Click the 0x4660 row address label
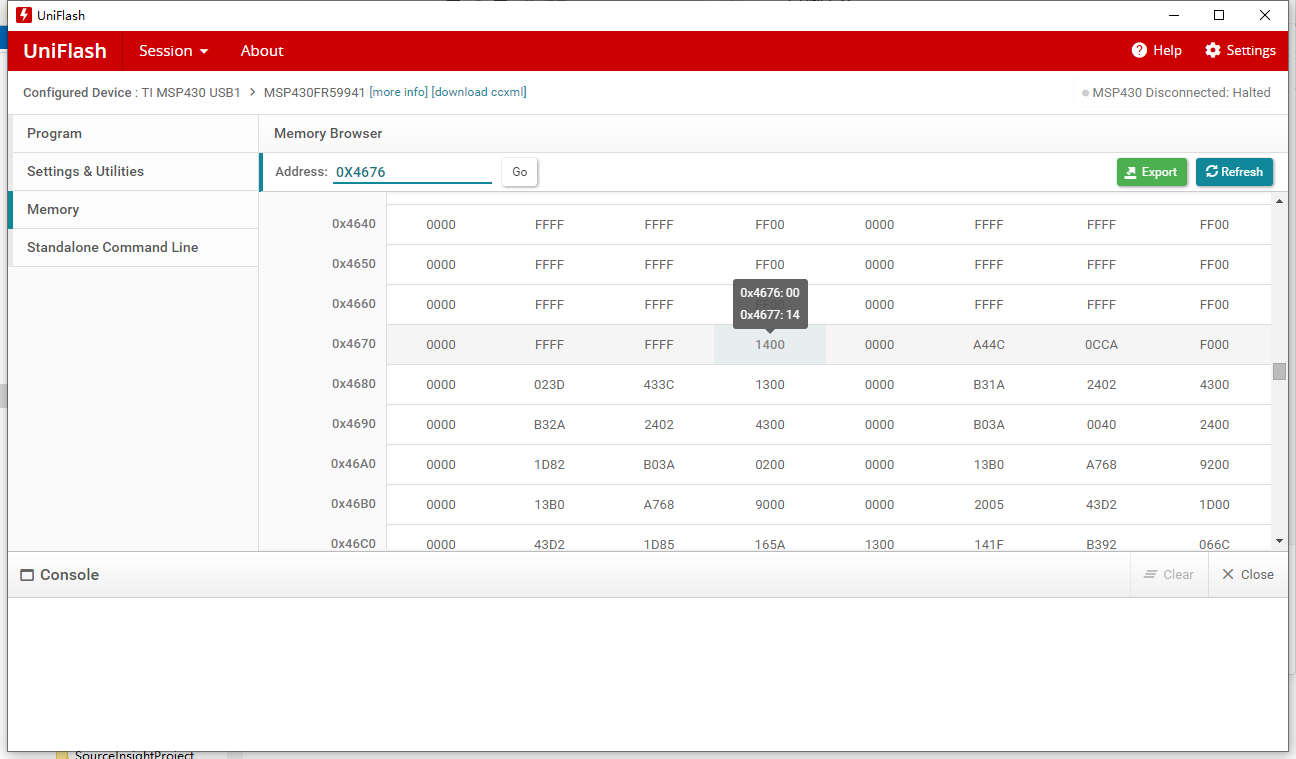 (x=354, y=304)
